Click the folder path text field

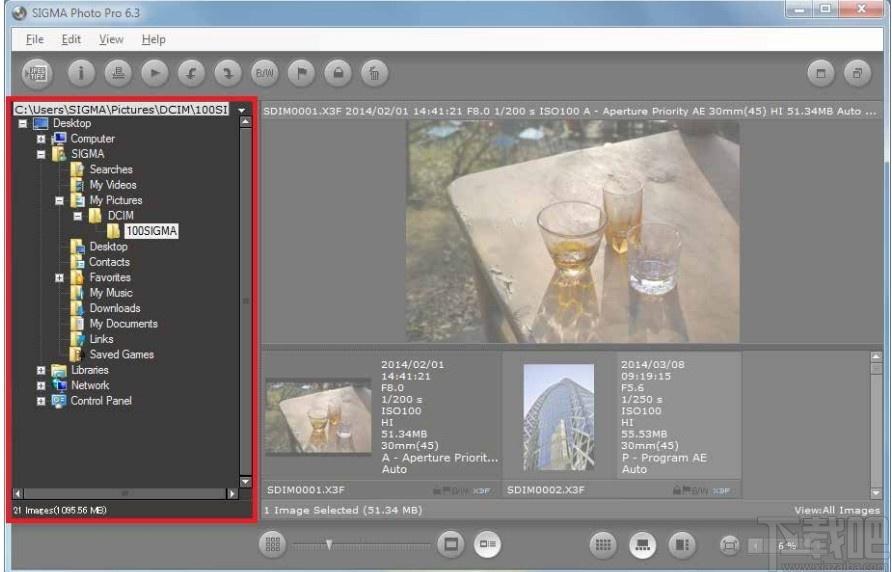coord(121,109)
